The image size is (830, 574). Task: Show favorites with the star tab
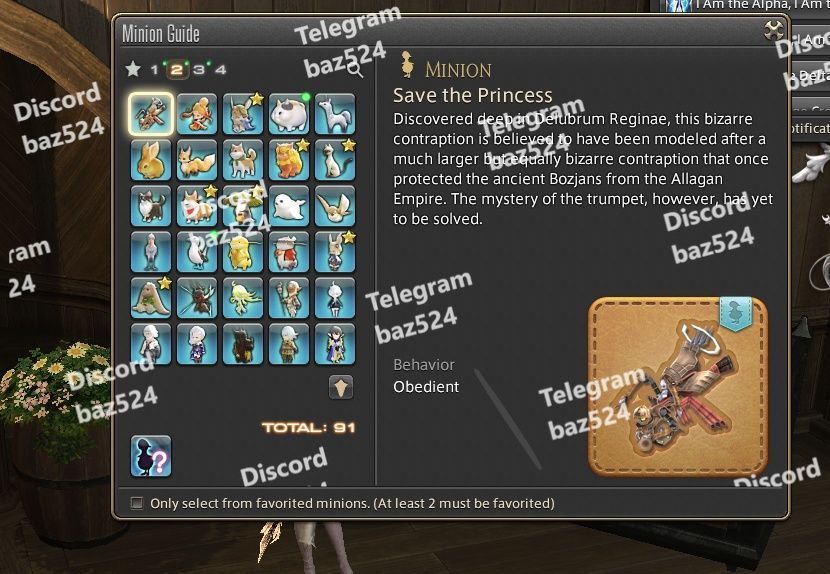coord(133,69)
